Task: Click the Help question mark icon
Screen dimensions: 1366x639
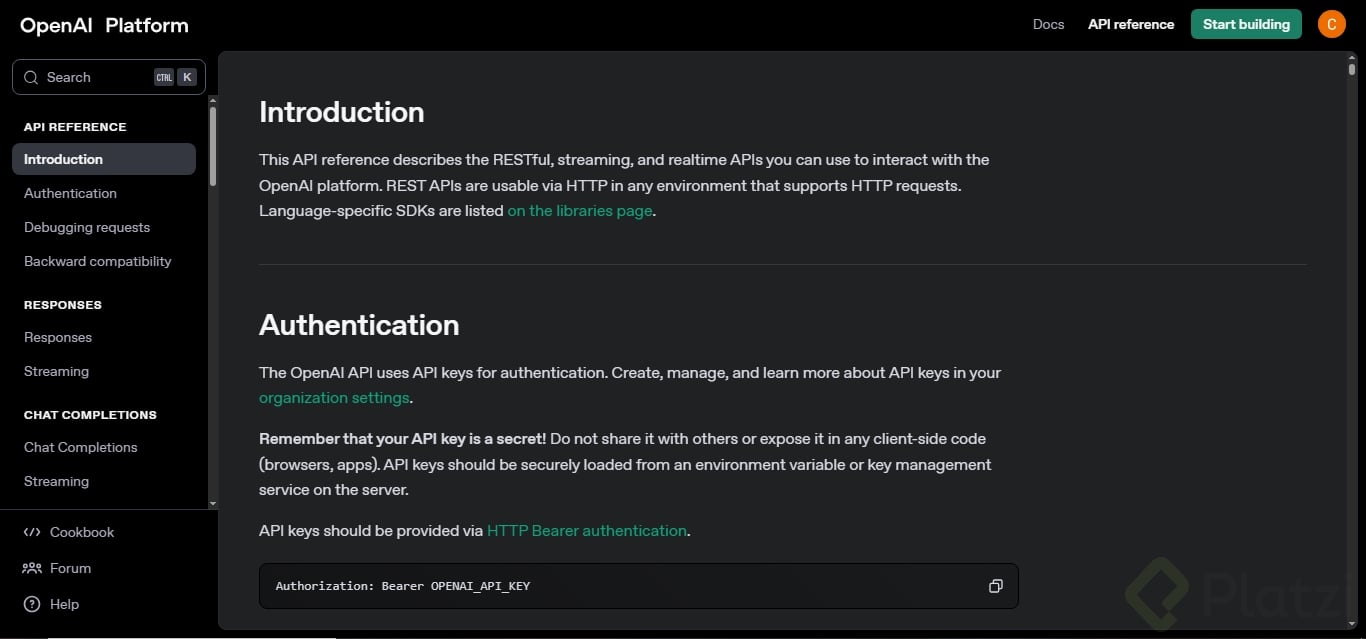Action: (32, 604)
